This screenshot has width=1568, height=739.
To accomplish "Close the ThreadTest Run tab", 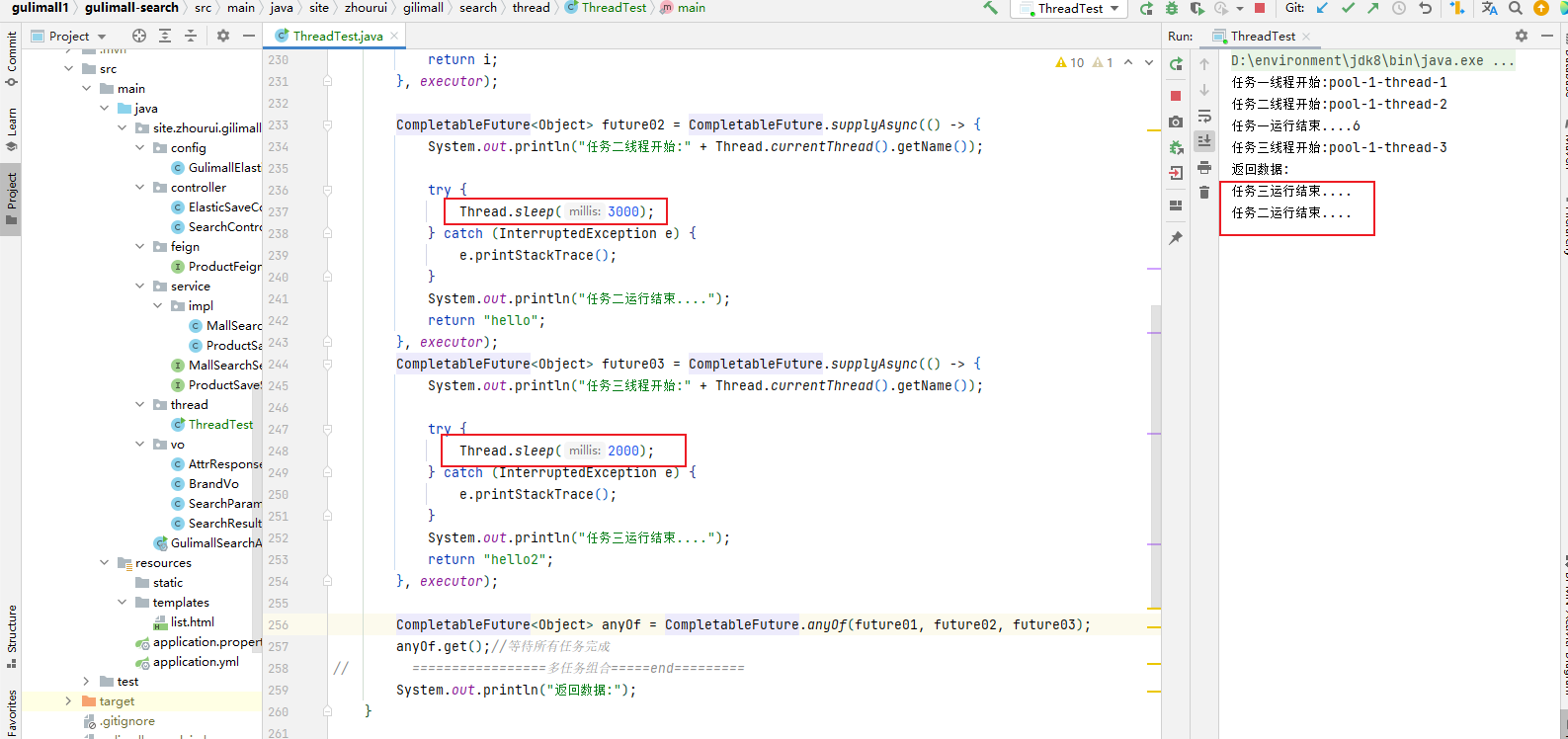I will point(1306,36).
